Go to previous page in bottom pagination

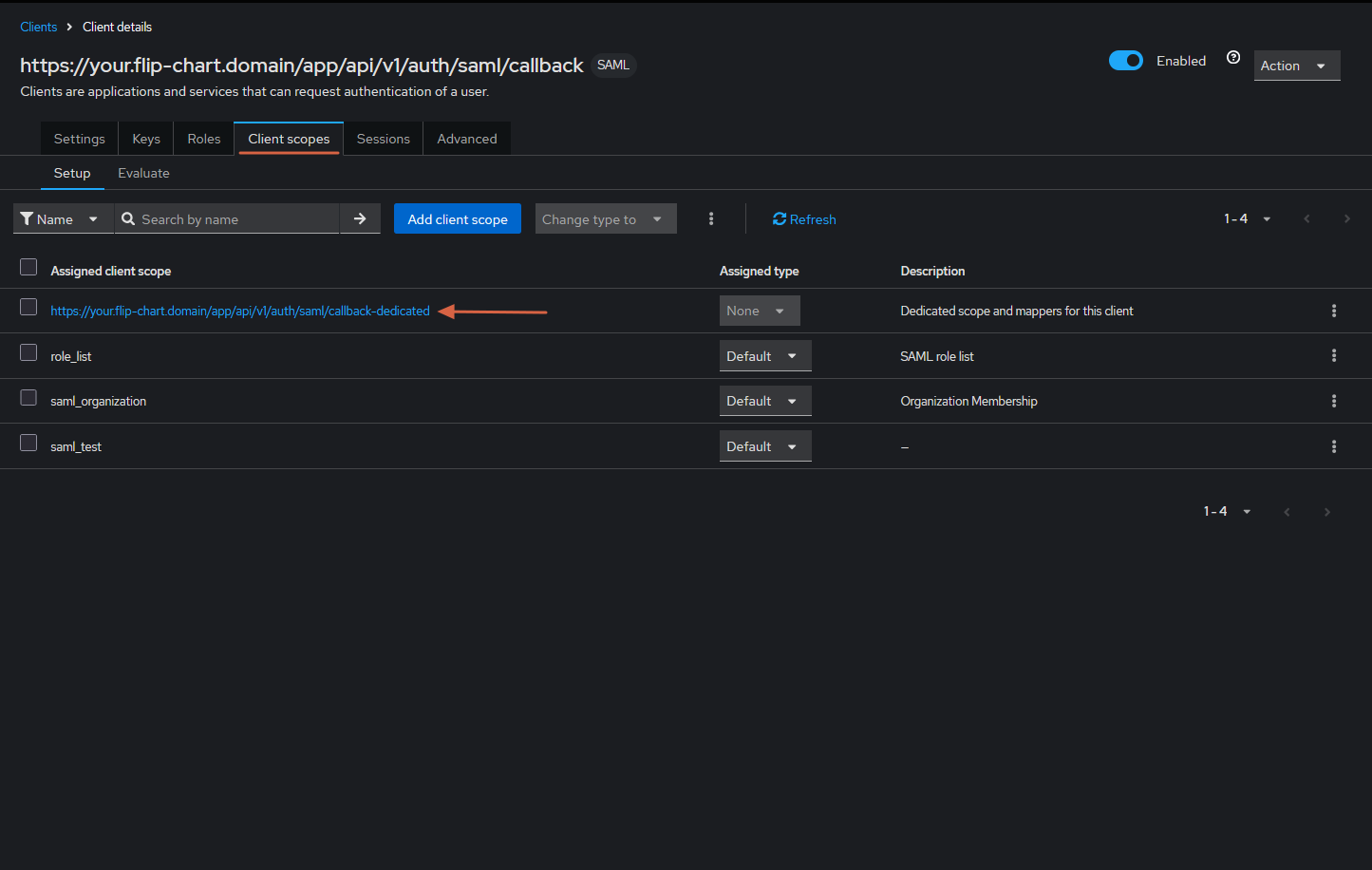[1287, 512]
